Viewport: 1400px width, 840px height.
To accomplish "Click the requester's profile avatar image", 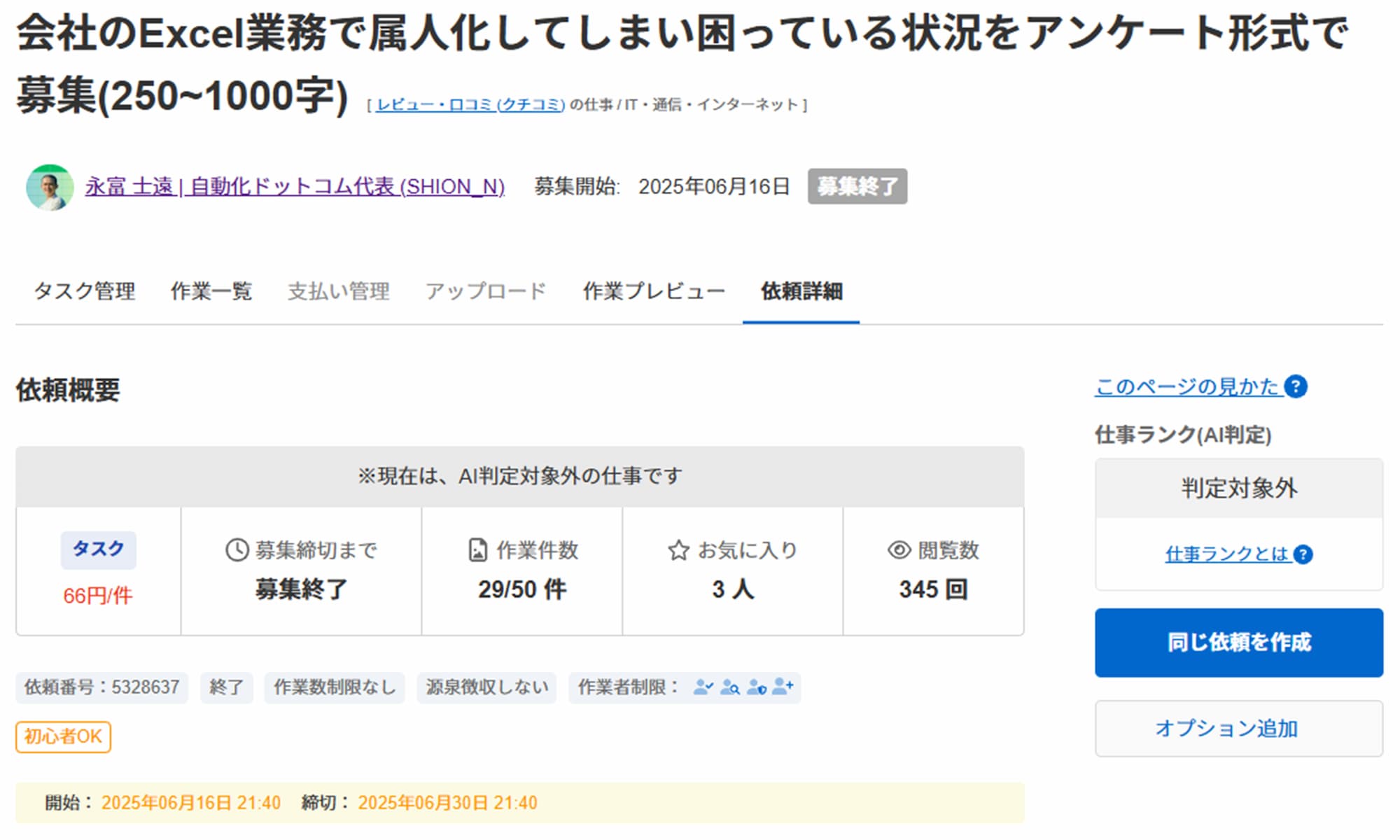I will pyautogui.click(x=49, y=187).
